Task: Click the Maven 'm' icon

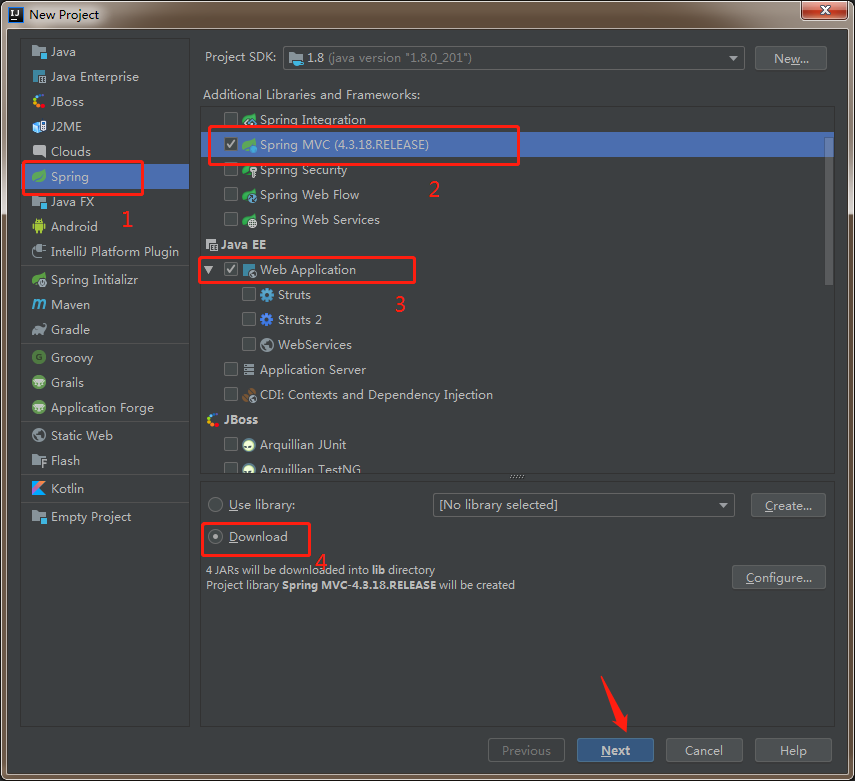Action: [x=39, y=304]
